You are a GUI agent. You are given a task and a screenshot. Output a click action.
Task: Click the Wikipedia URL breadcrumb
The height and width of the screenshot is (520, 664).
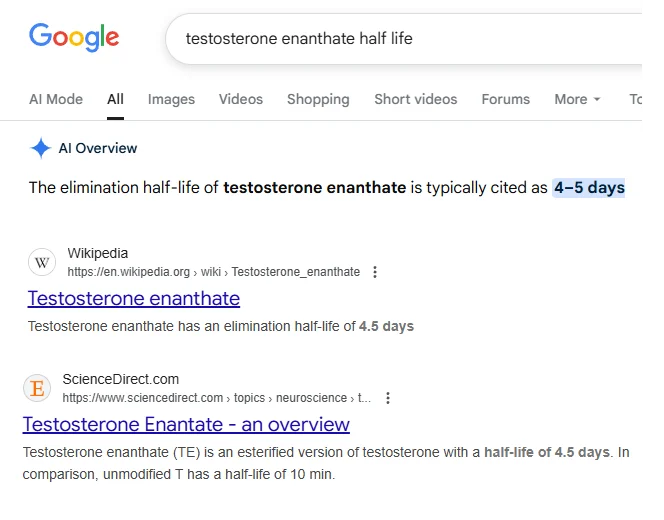pyautogui.click(x=214, y=272)
